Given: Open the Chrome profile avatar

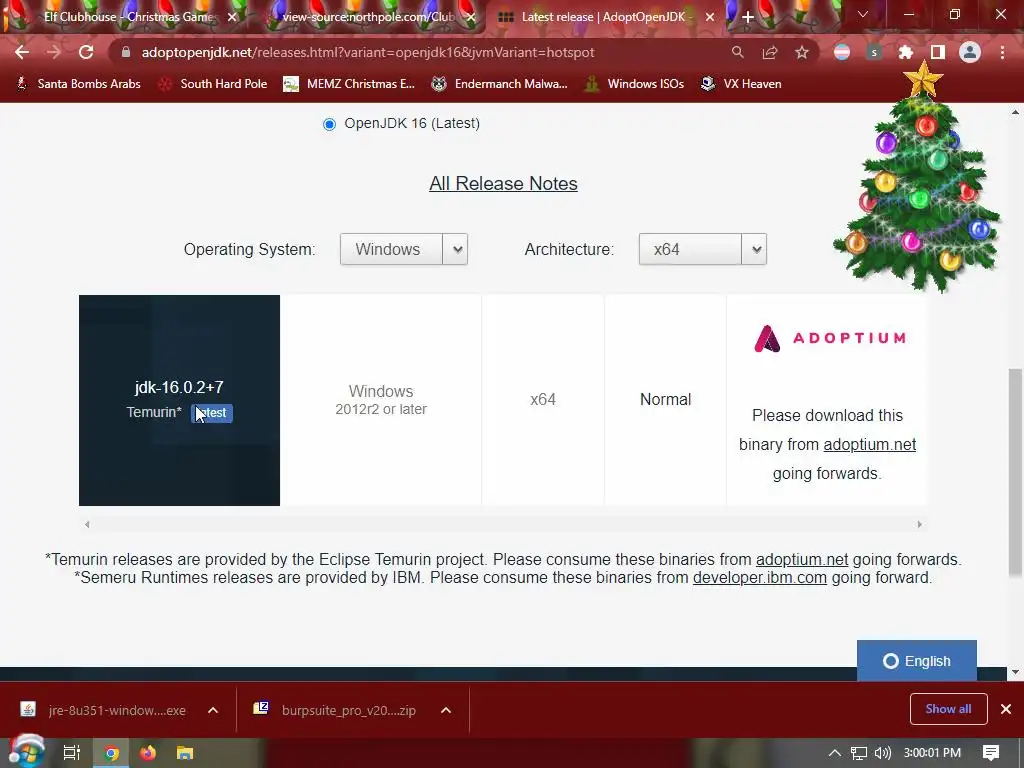Looking at the screenshot, I should (970, 52).
